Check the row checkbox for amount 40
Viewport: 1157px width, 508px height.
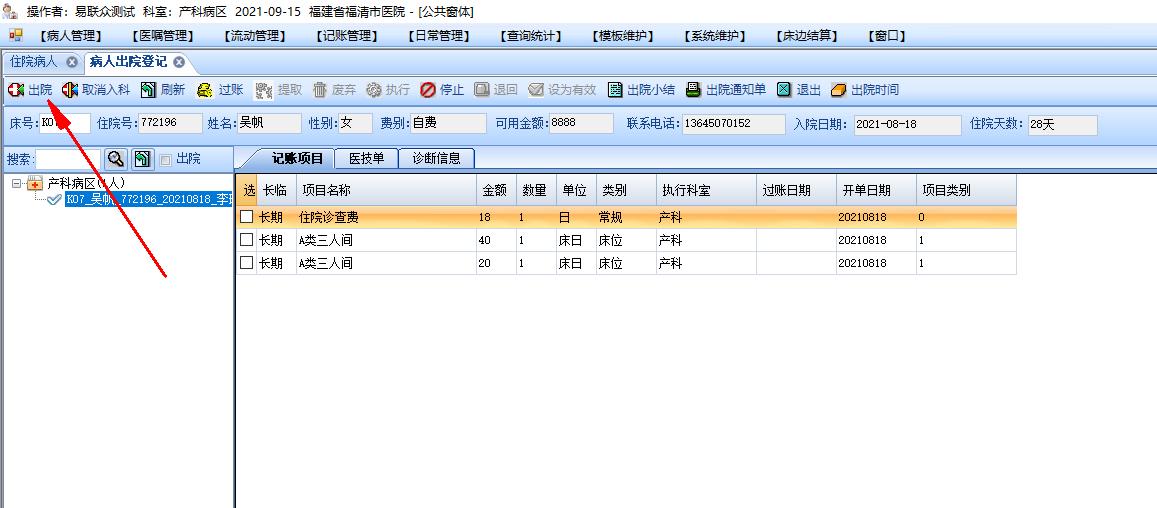click(x=246, y=240)
